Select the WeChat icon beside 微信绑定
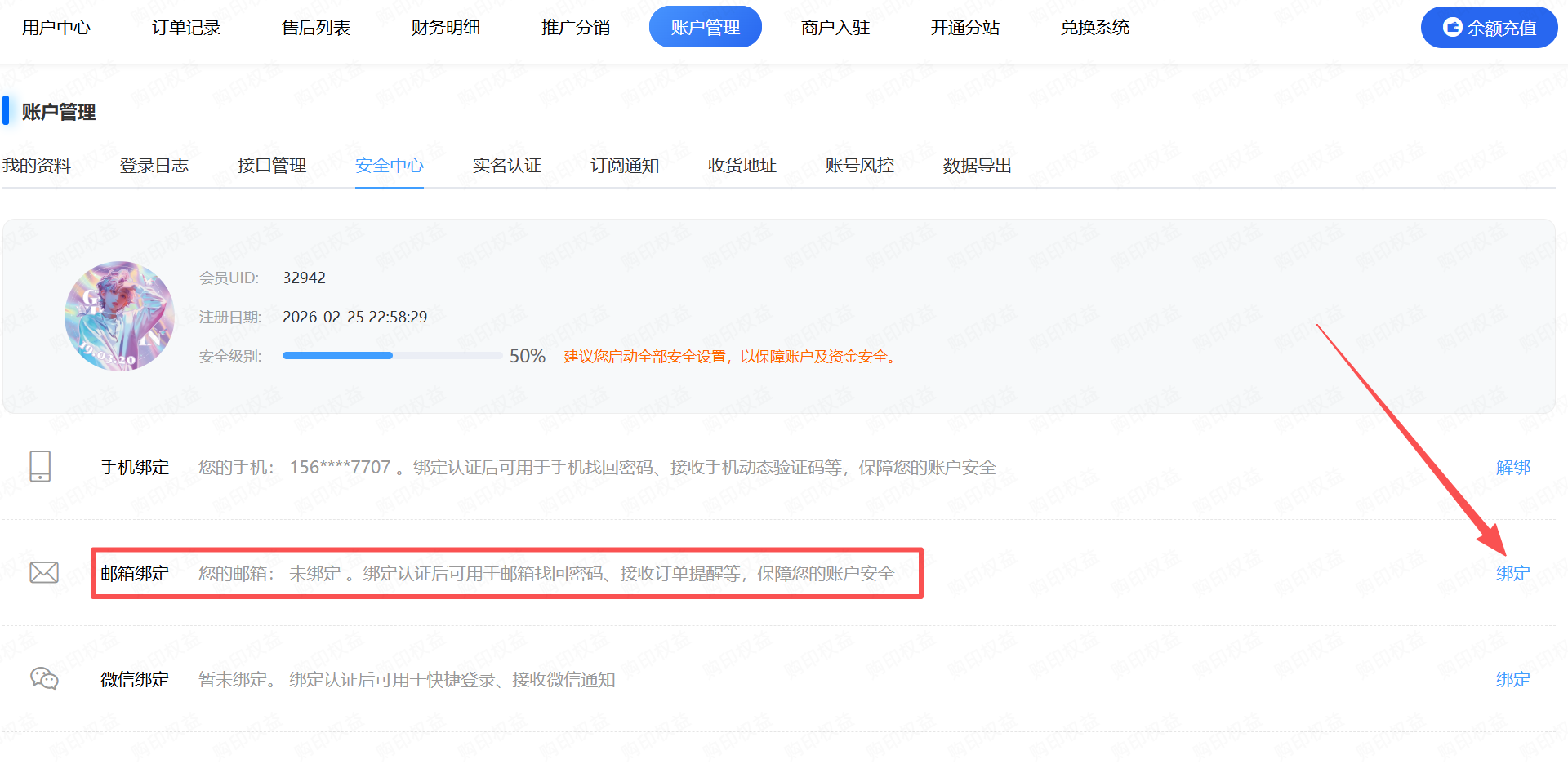The height and width of the screenshot is (764, 1568). [x=43, y=679]
